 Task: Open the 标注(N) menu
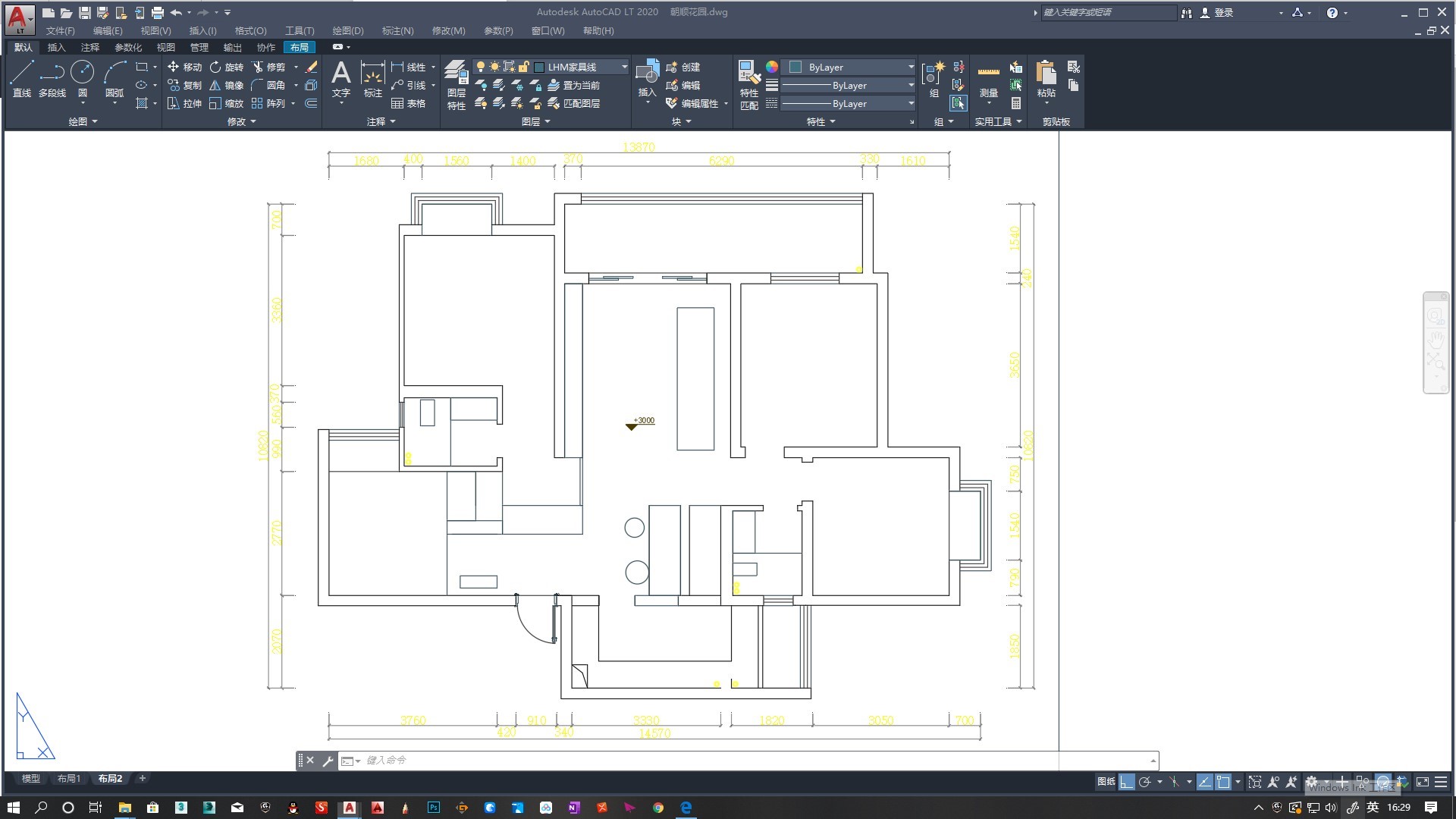(x=397, y=31)
